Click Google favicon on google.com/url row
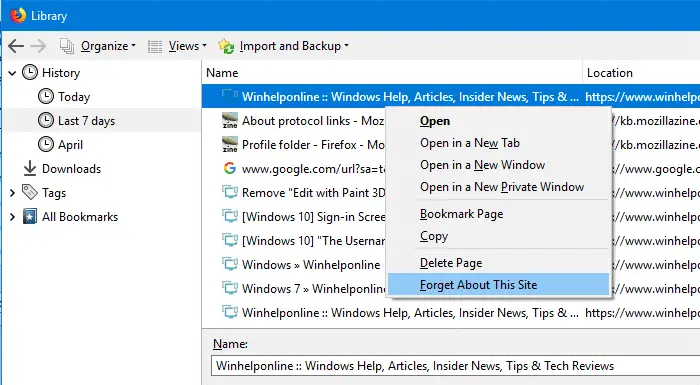700x385 pixels. 229,168
